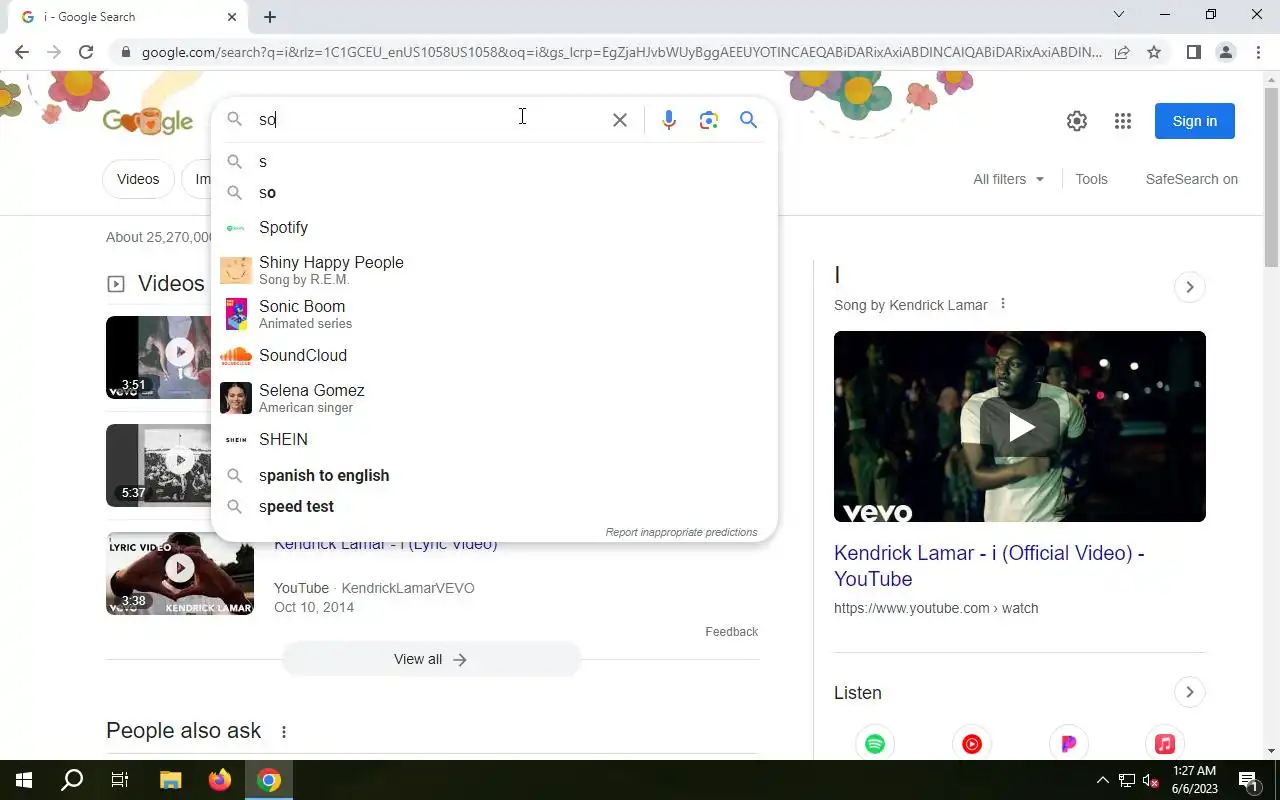
Task: Clear the search box text
Action: tap(620, 120)
